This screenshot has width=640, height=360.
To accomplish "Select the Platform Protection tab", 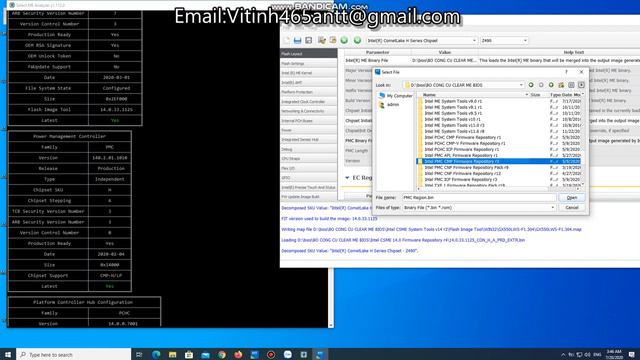I will (x=309, y=92).
